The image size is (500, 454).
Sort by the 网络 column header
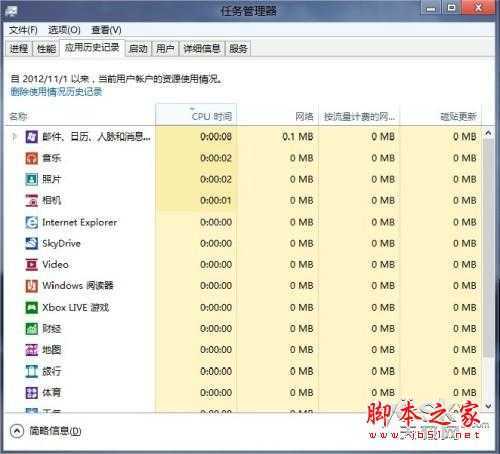[278, 116]
